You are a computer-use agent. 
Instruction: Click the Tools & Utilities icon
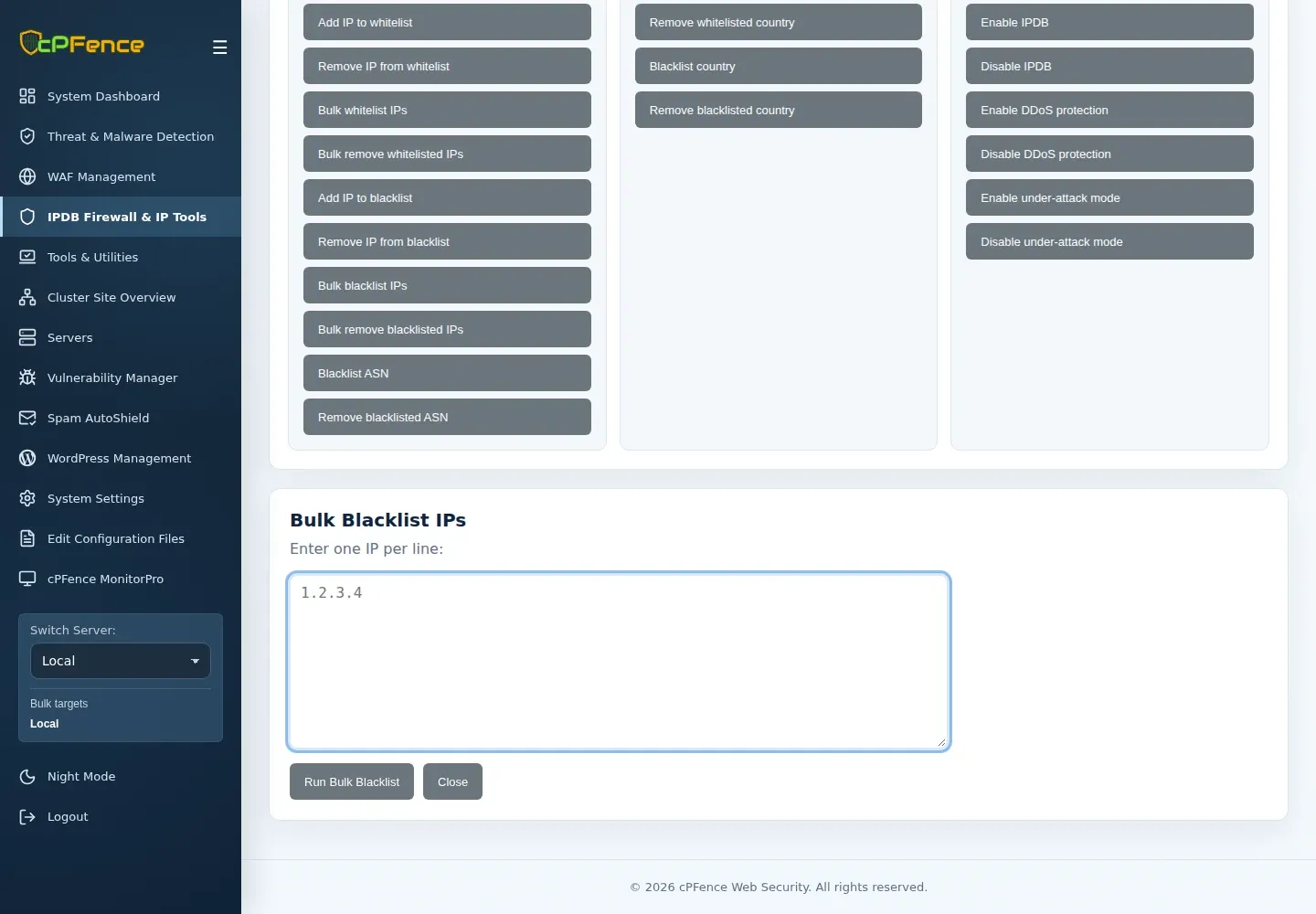click(27, 257)
